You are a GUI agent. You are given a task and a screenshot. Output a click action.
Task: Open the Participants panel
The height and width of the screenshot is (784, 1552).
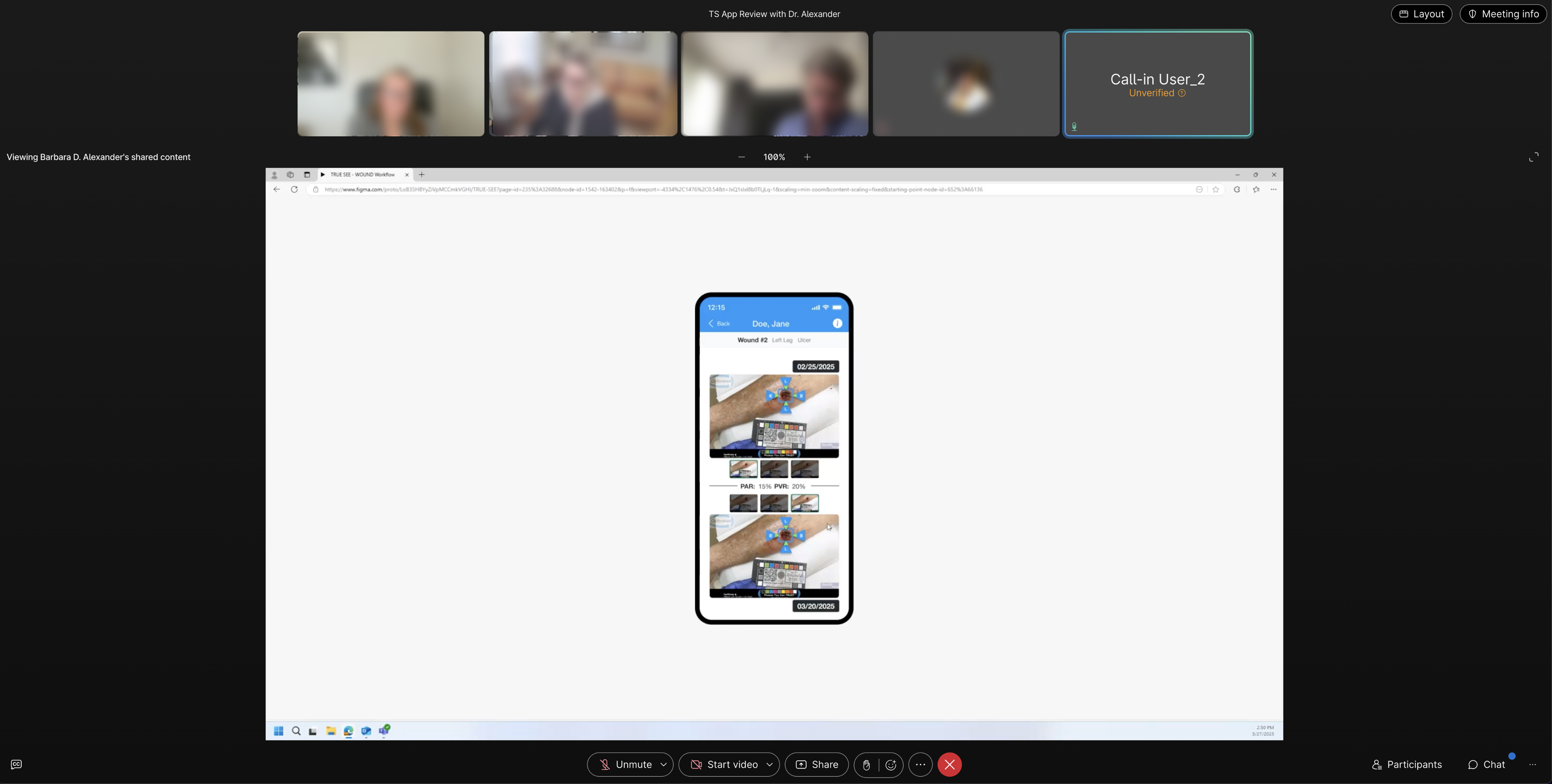tap(1407, 765)
